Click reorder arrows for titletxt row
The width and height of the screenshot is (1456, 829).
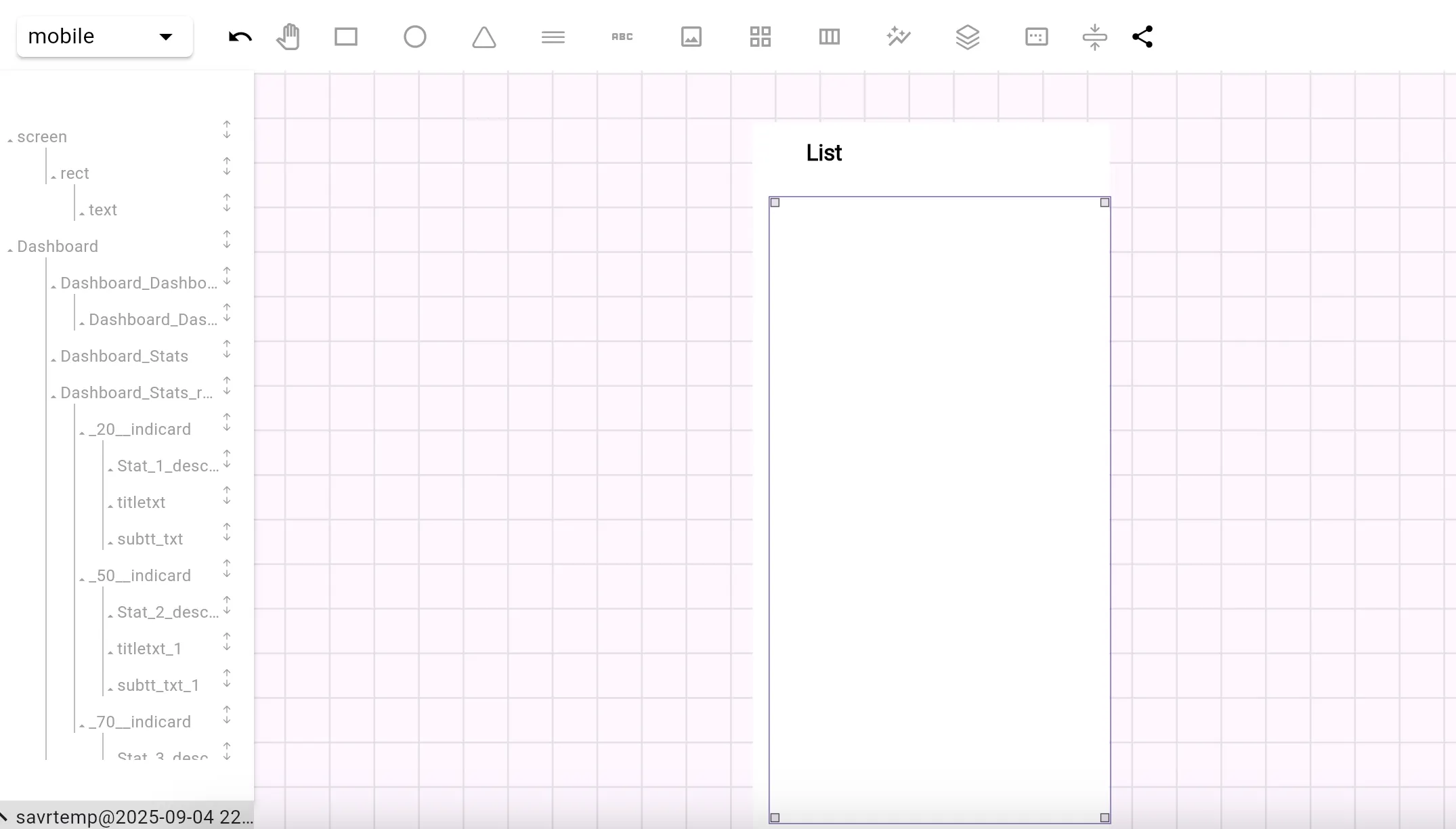[227, 496]
